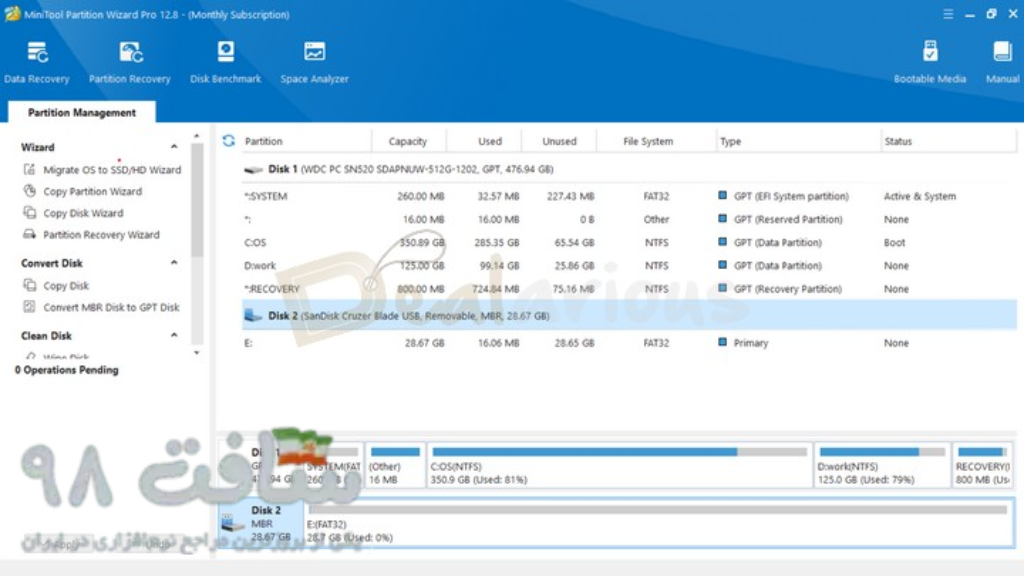Open Copy Partition Wizard

pos(92,191)
